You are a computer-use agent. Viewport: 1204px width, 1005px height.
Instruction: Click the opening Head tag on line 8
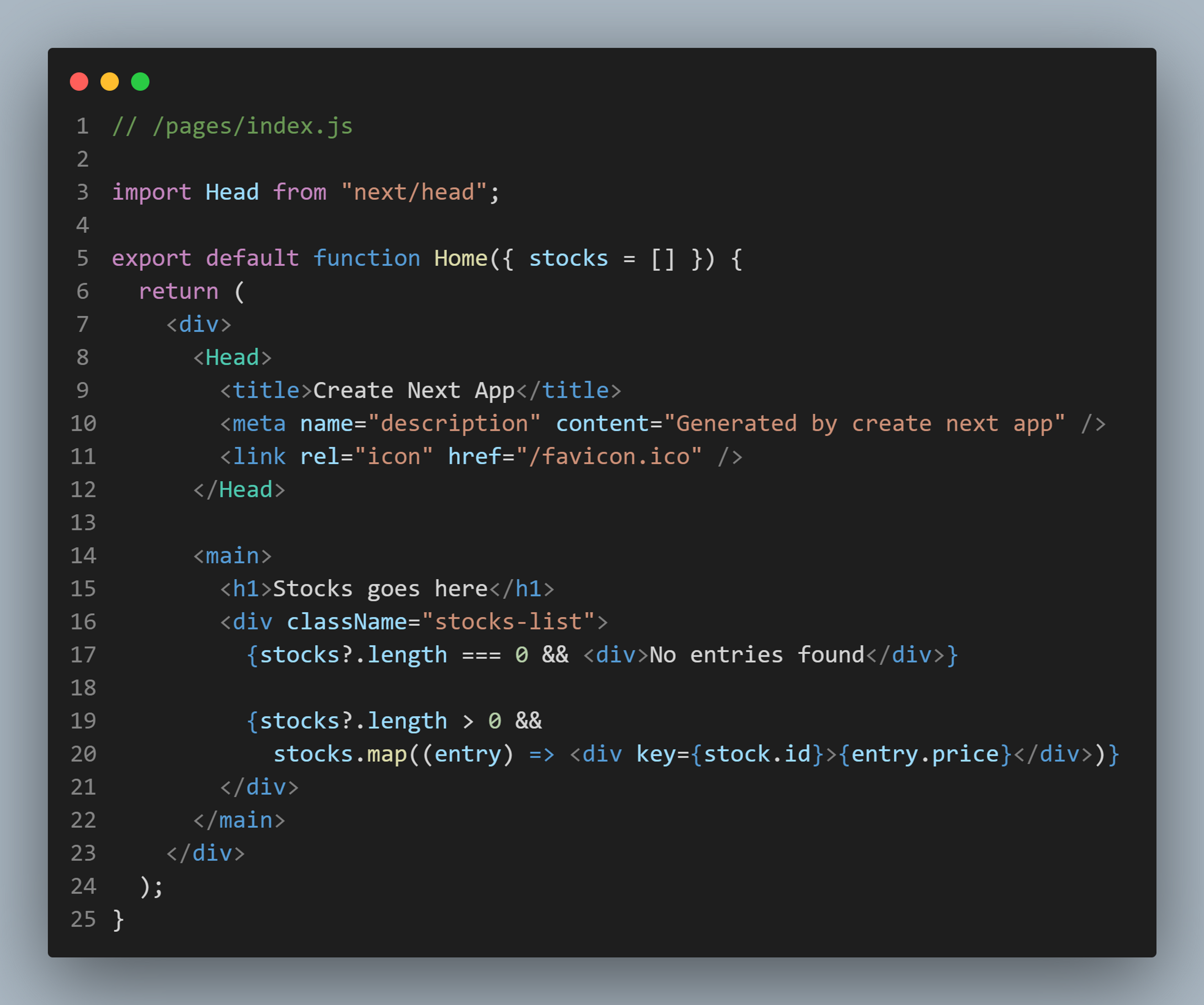tap(232, 357)
